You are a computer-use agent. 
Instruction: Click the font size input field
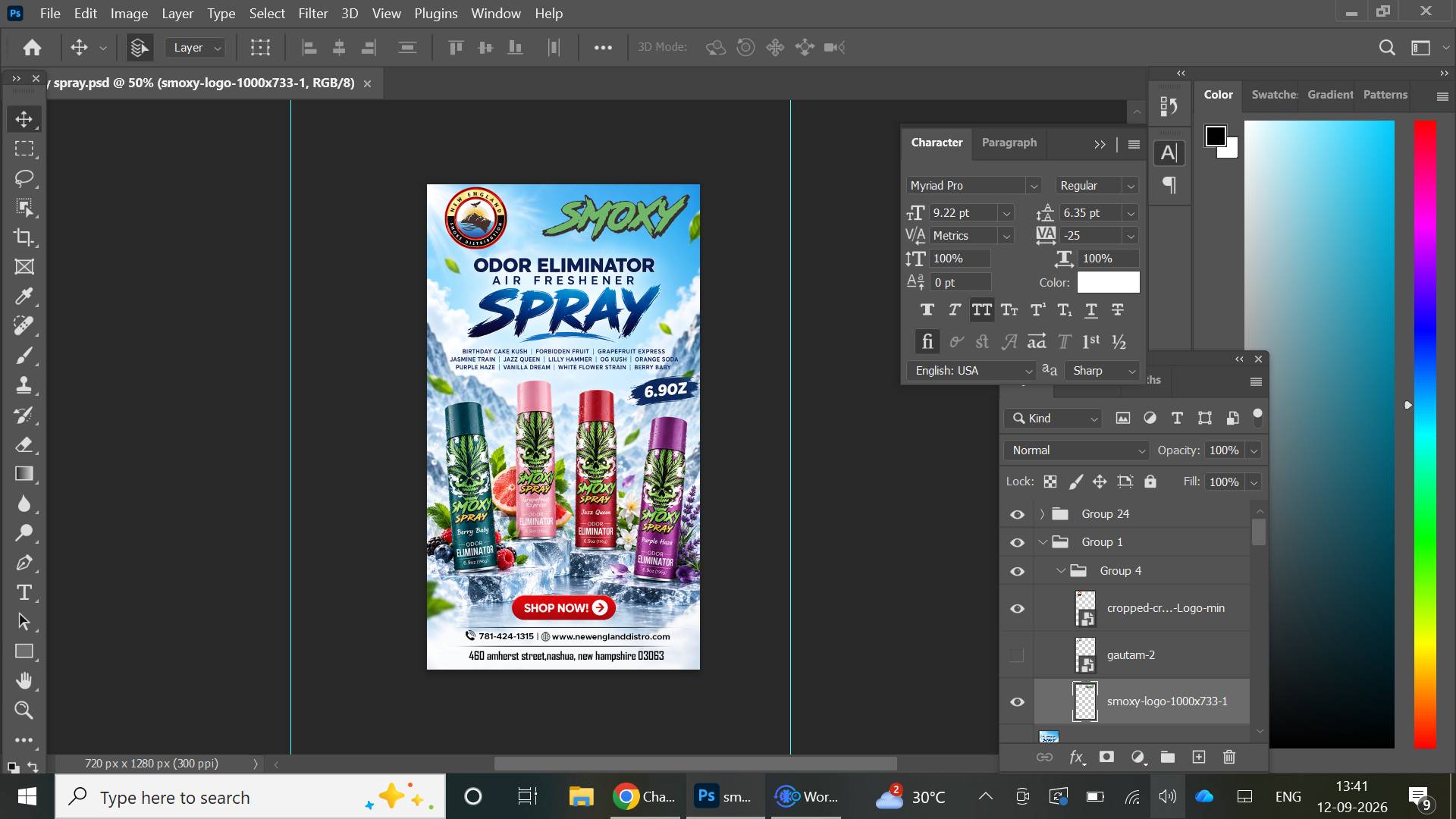tap(962, 213)
